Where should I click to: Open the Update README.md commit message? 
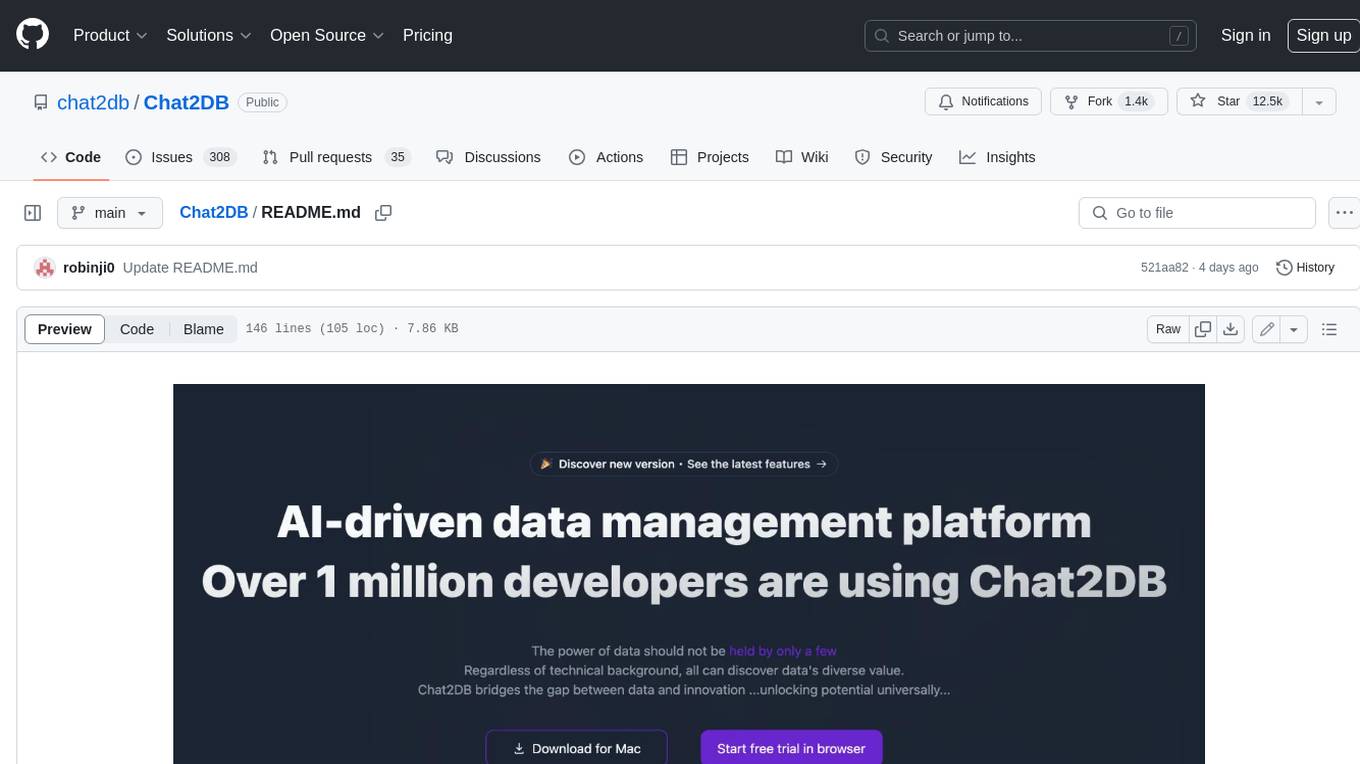(x=190, y=267)
